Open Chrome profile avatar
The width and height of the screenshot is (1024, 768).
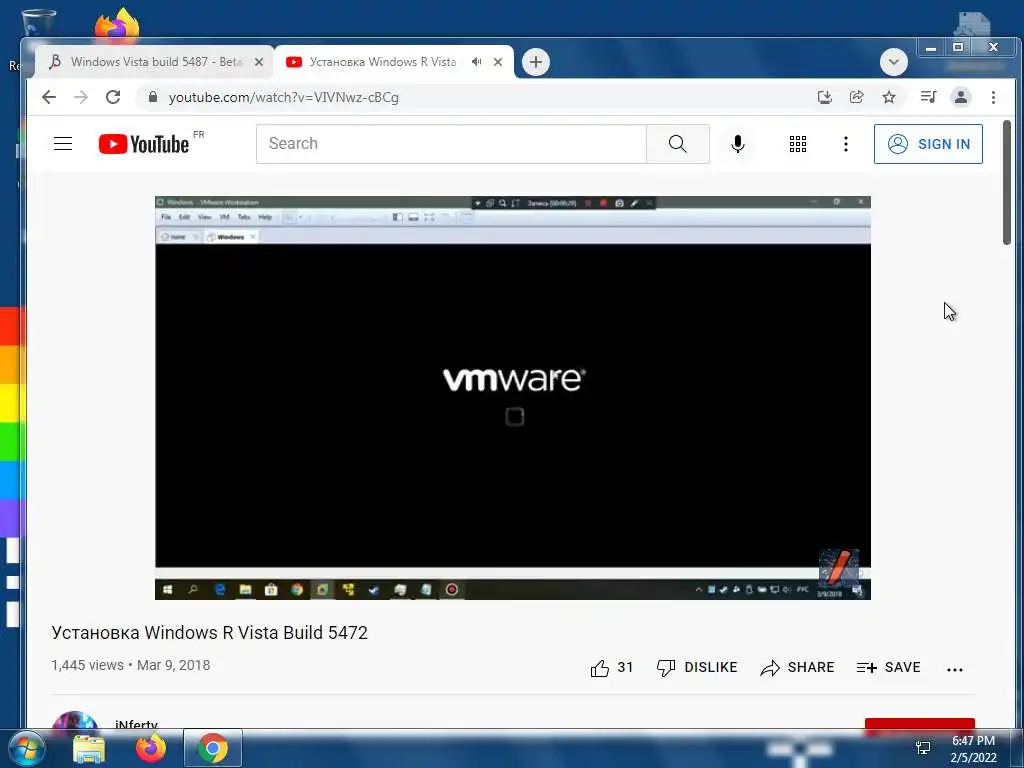[x=961, y=97]
